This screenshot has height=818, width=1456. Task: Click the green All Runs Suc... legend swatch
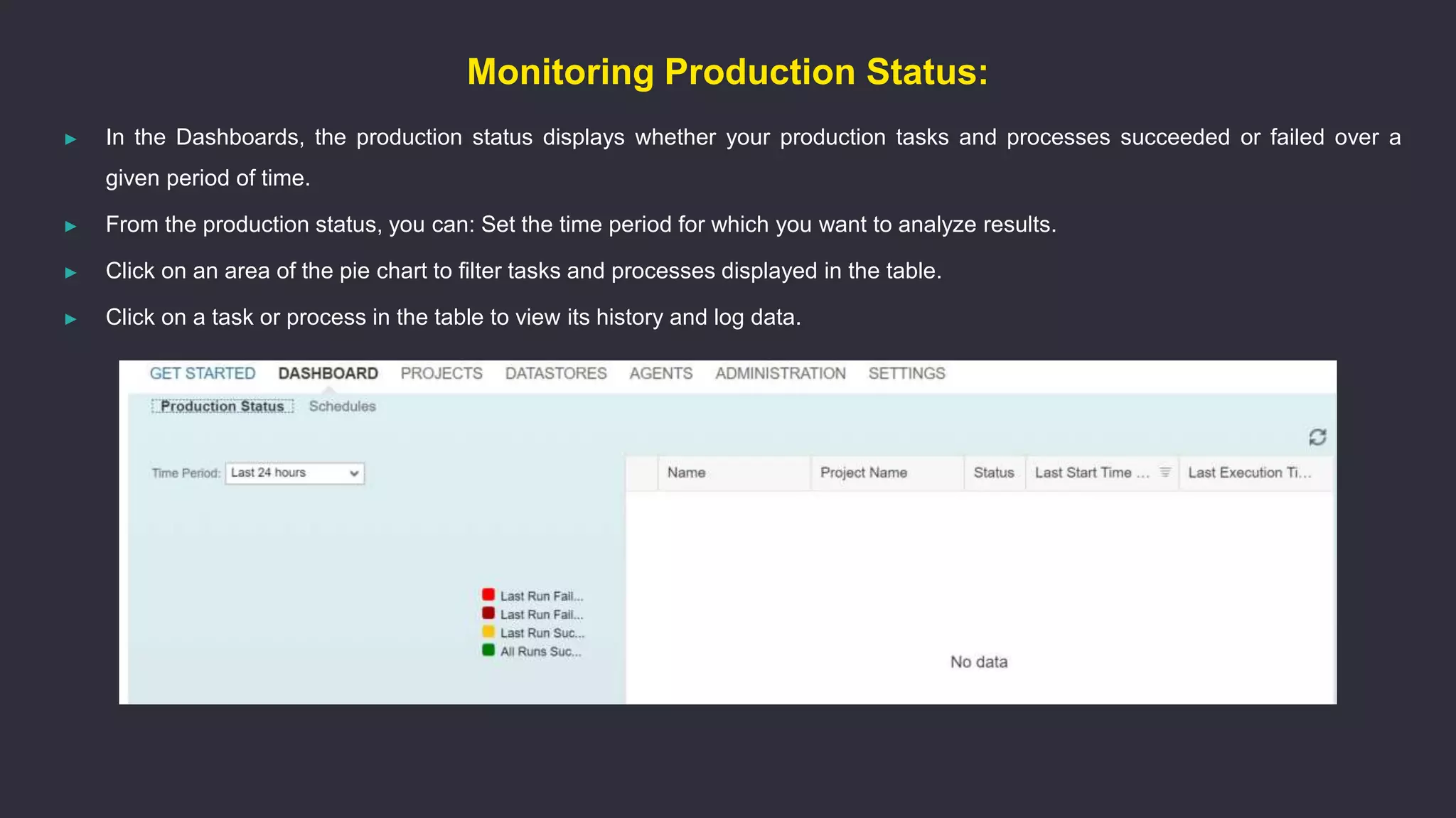488,650
